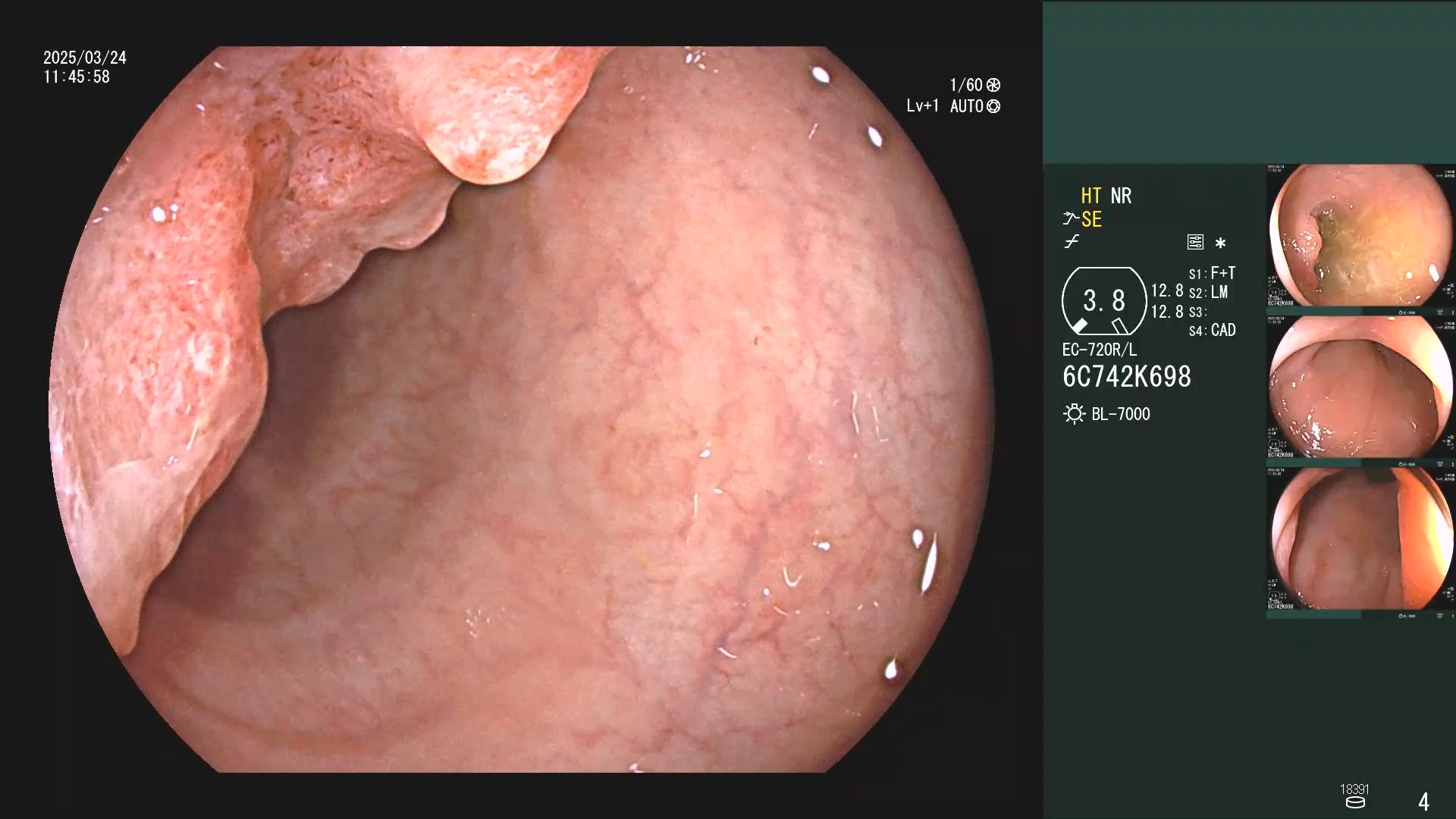
Task: Select the S4: CAD switch assignment
Action: click(x=1212, y=331)
